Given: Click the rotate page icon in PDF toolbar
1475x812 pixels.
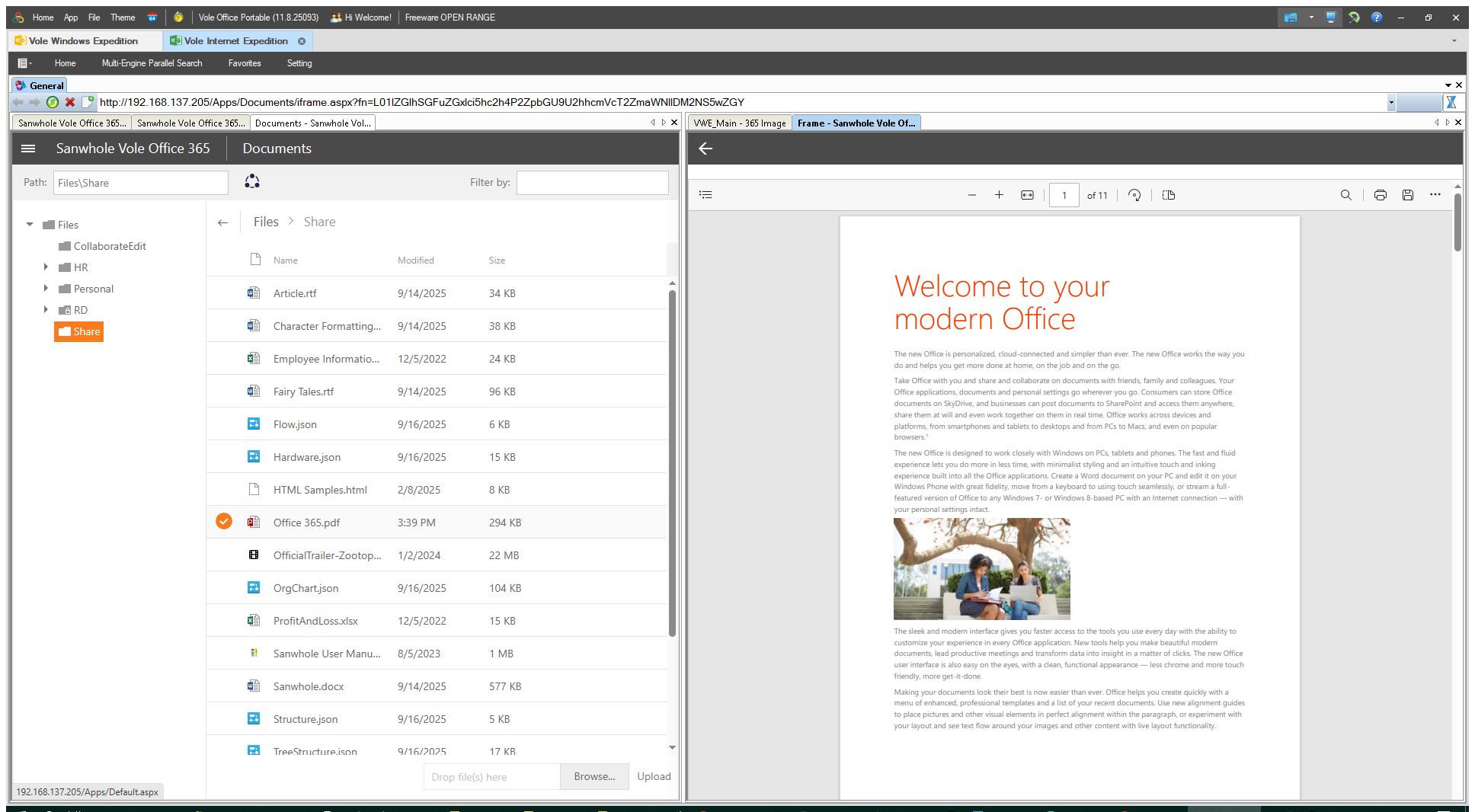Looking at the screenshot, I should point(1134,195).
